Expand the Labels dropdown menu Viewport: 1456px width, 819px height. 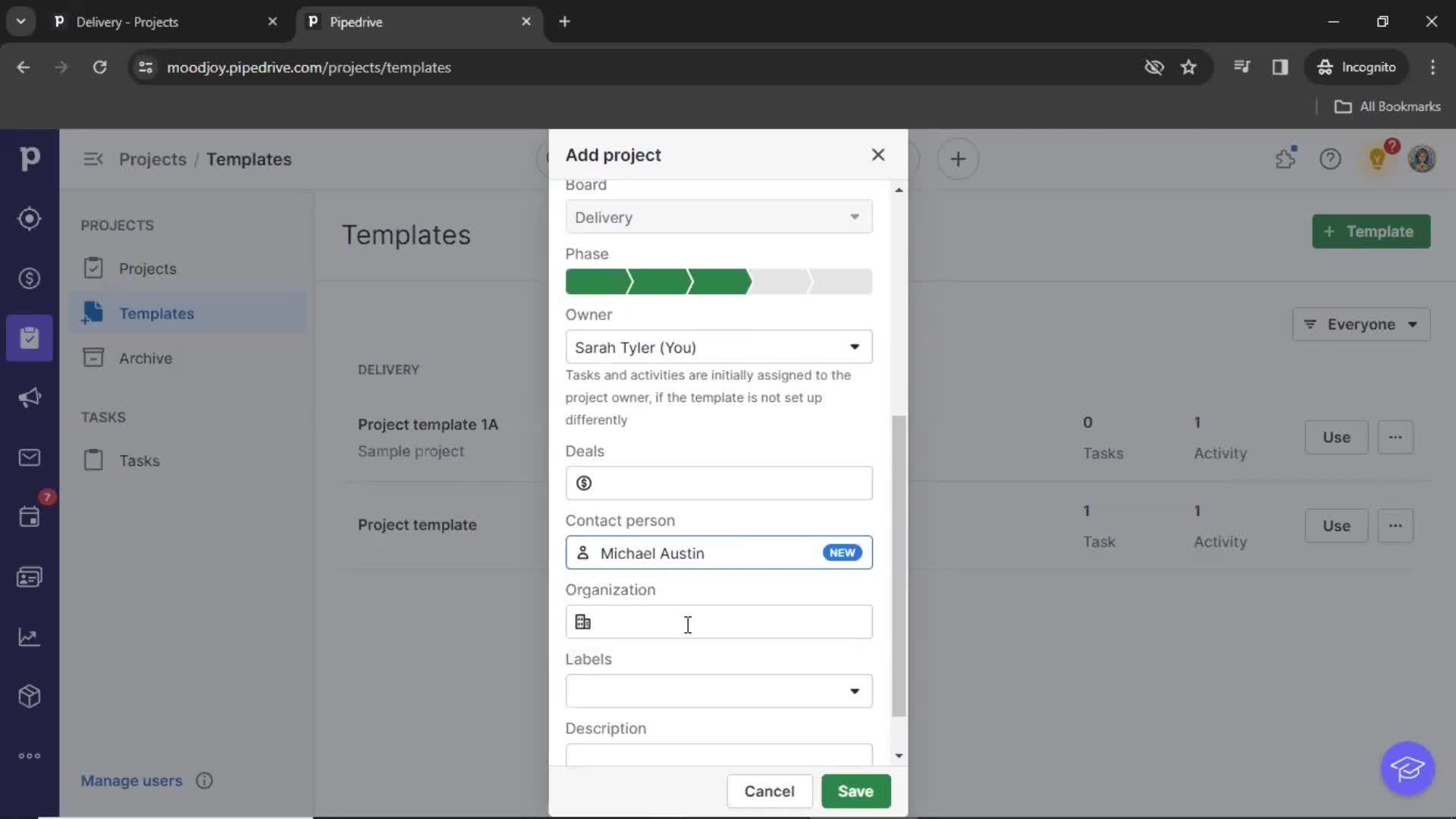tap(853, 690)
